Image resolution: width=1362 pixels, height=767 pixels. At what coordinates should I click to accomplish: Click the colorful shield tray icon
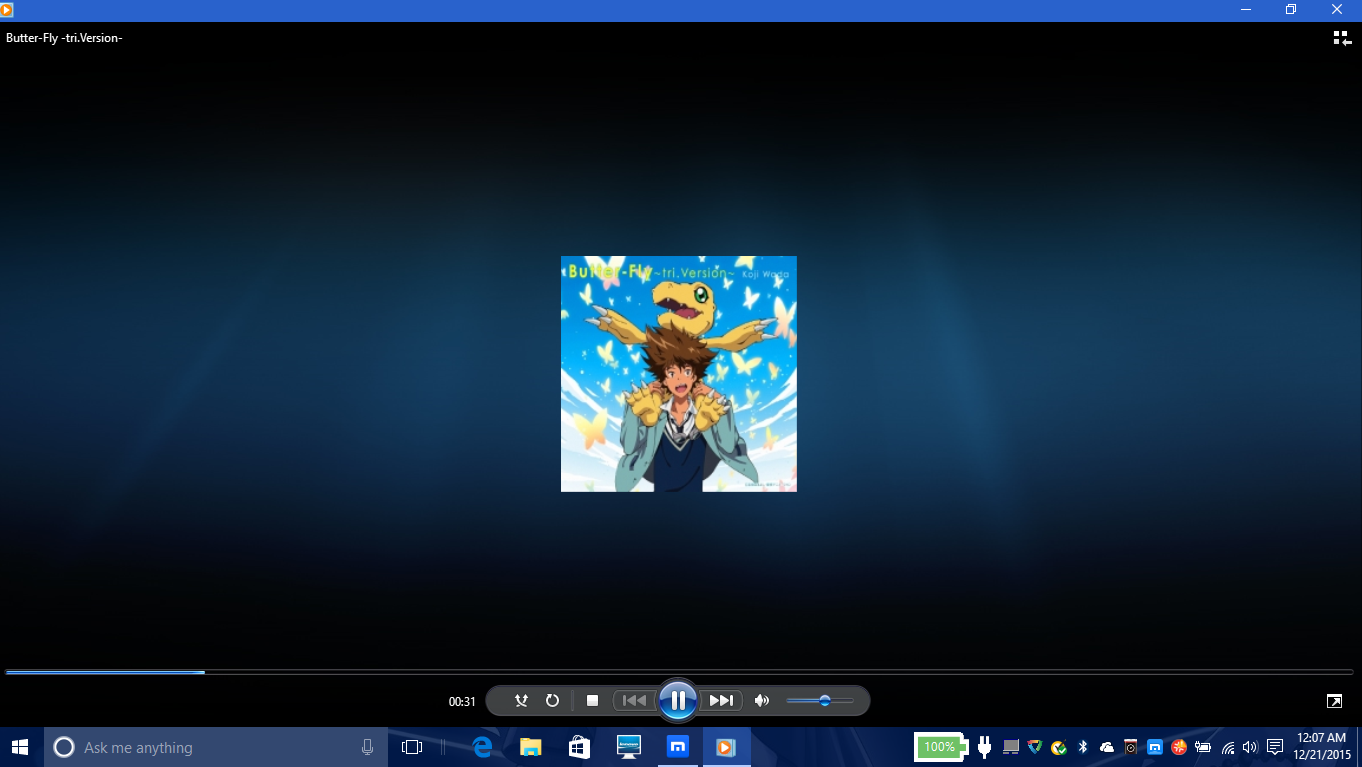coord(1035,747)
